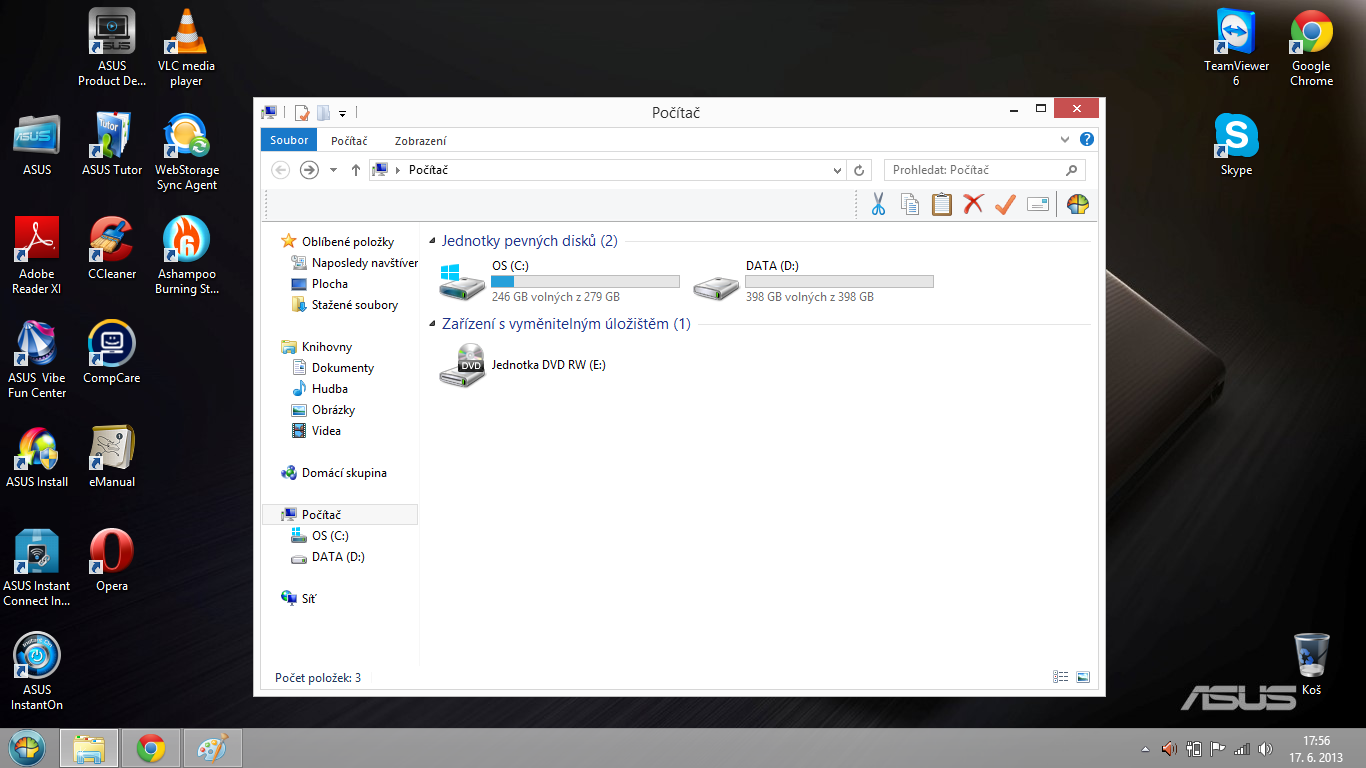Open Stažené soubory in the sidebar
The width and height of the screenshot is (1366, 768).
[x=344, y=305]
